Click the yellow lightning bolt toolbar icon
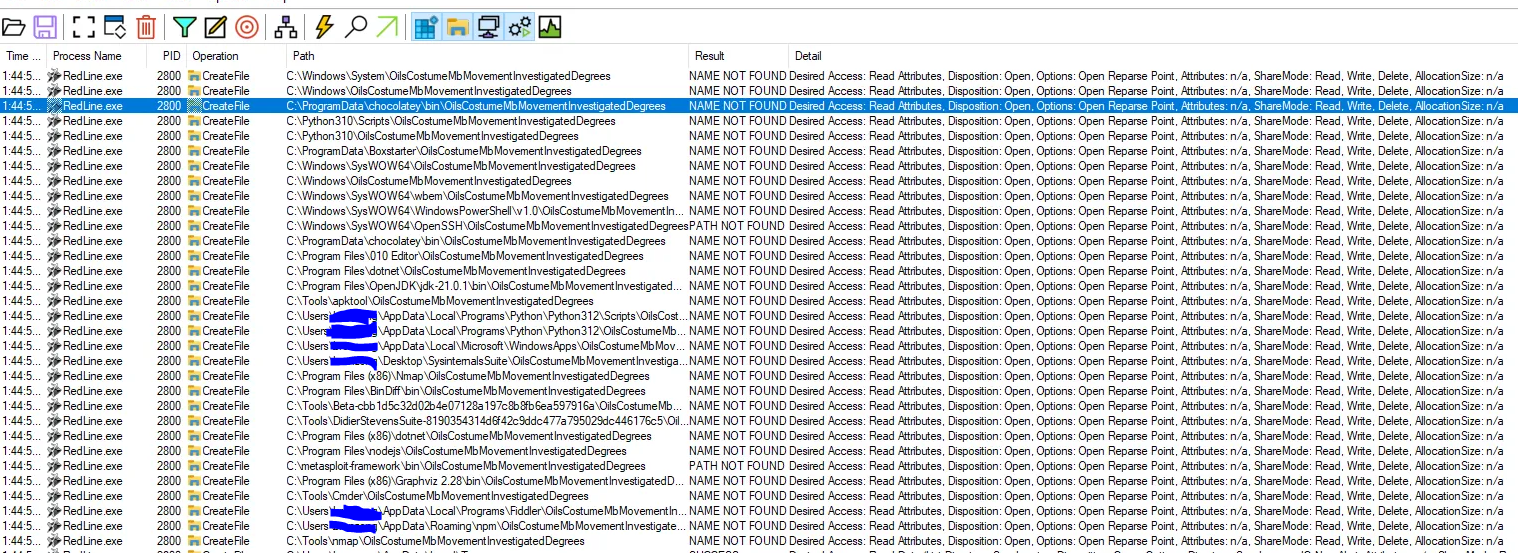The width and height of the screenshot is (1518, 553). coord(324,27)
